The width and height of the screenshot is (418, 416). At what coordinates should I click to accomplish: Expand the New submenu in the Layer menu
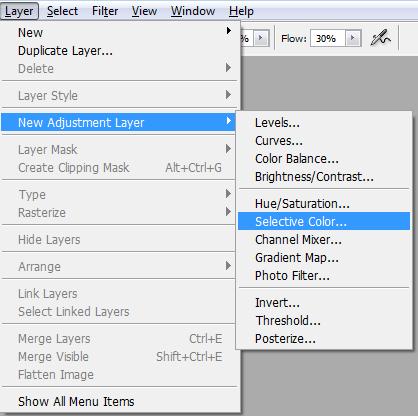tap(120, 32)
